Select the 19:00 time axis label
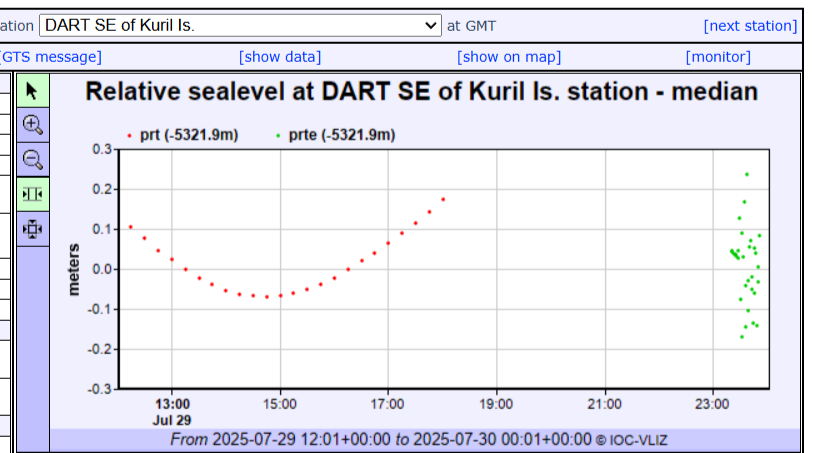815x453 pixels. tap(496, 404)
